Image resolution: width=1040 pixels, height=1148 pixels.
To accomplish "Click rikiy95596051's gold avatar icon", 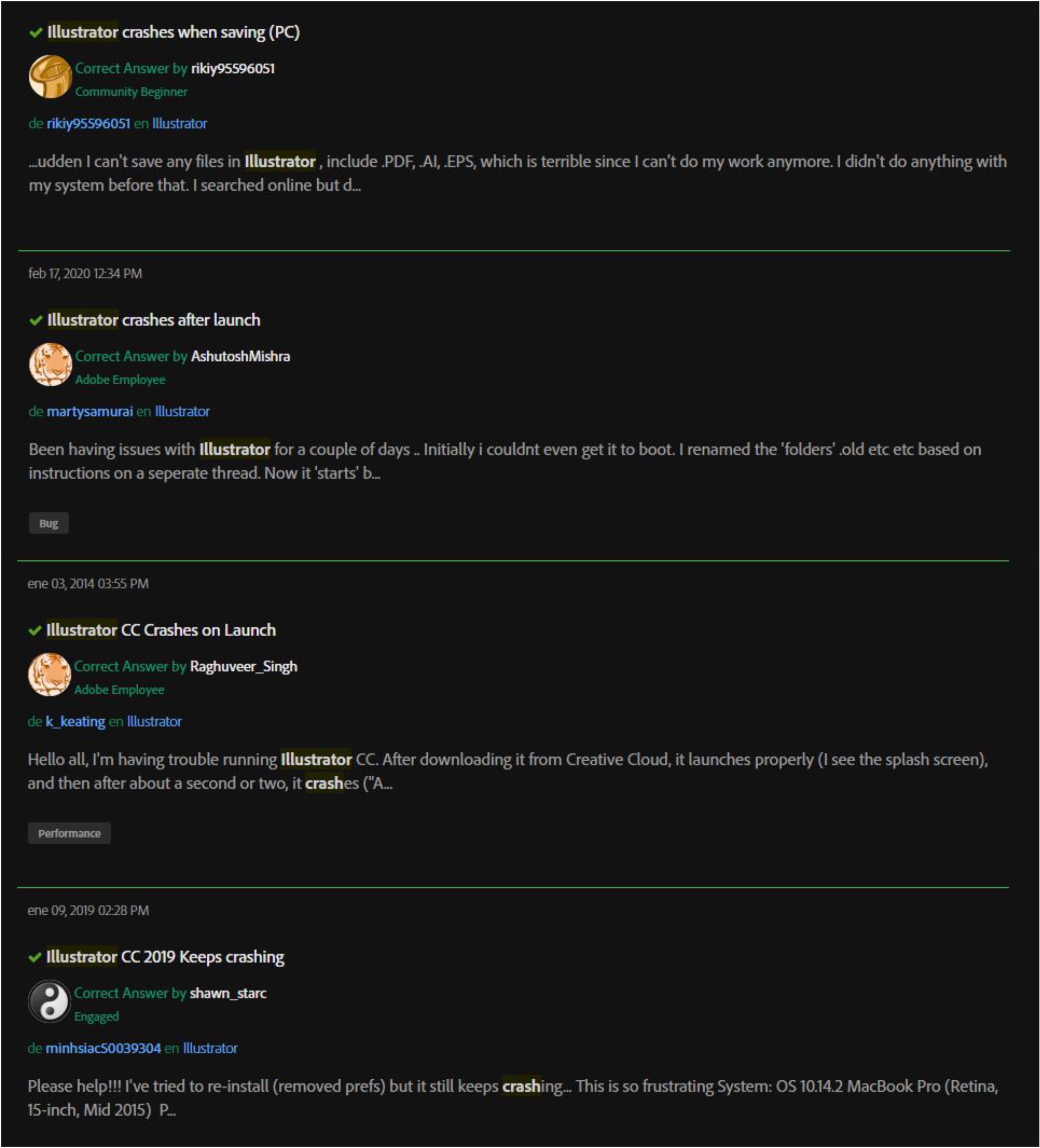I will click(x=50, y=76).
